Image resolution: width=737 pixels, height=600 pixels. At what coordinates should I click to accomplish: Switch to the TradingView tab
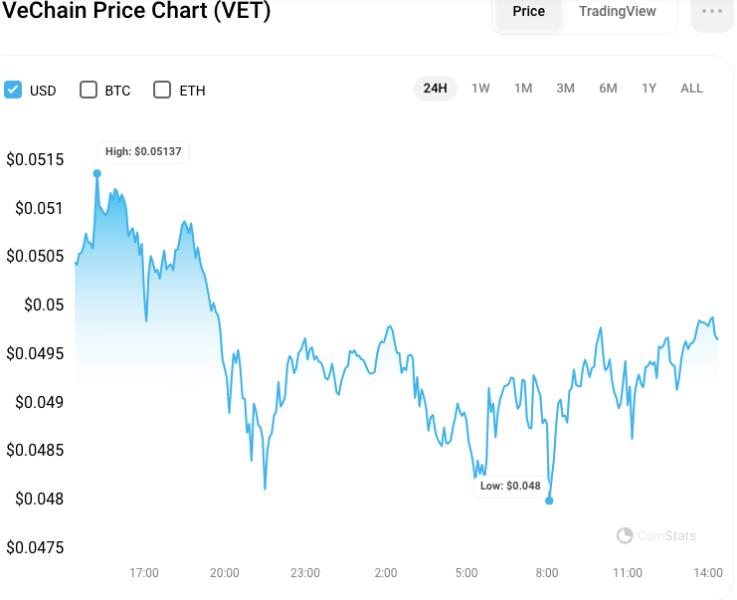coord(617,12)
